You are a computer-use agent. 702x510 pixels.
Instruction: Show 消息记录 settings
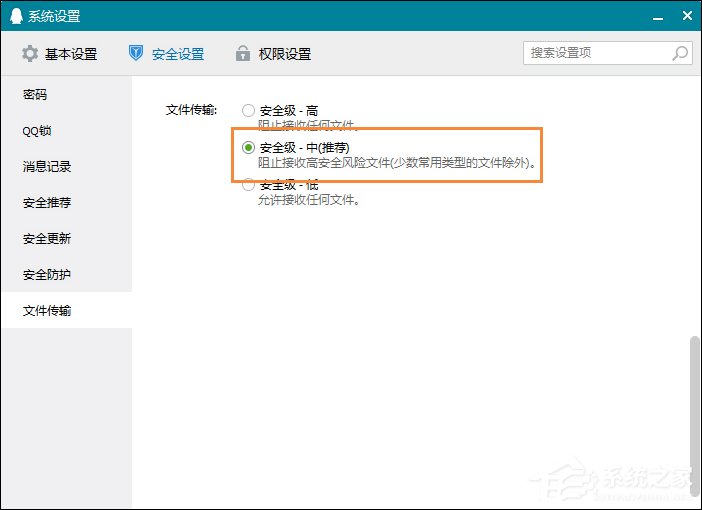[47, 167]
